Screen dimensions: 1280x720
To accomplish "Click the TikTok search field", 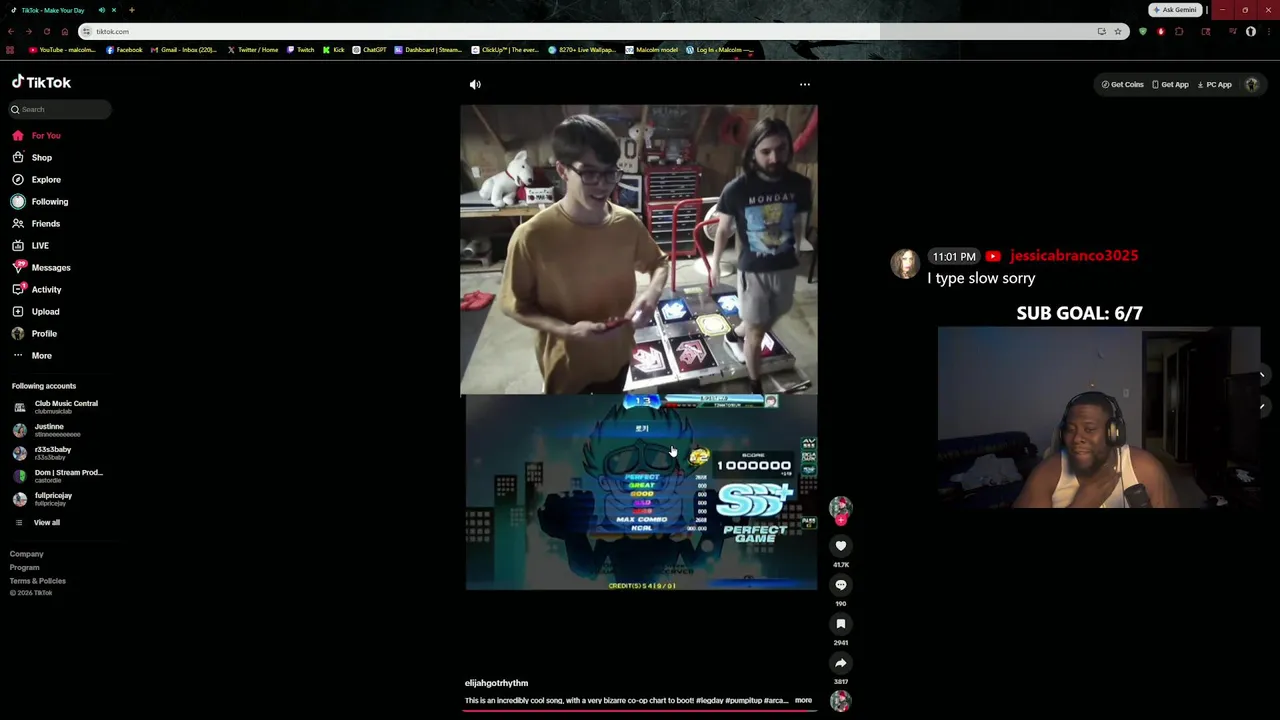I will point(60,109).
